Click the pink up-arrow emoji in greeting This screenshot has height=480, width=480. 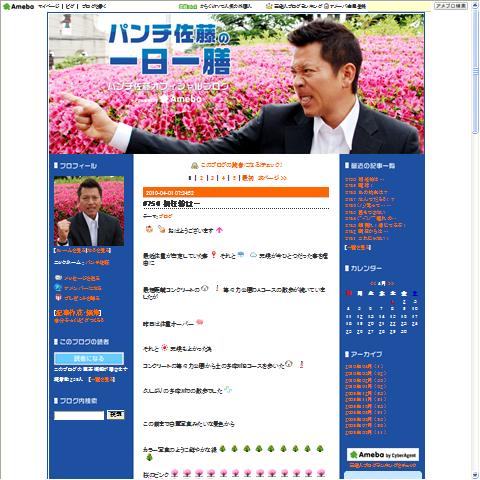coord(219,230)
